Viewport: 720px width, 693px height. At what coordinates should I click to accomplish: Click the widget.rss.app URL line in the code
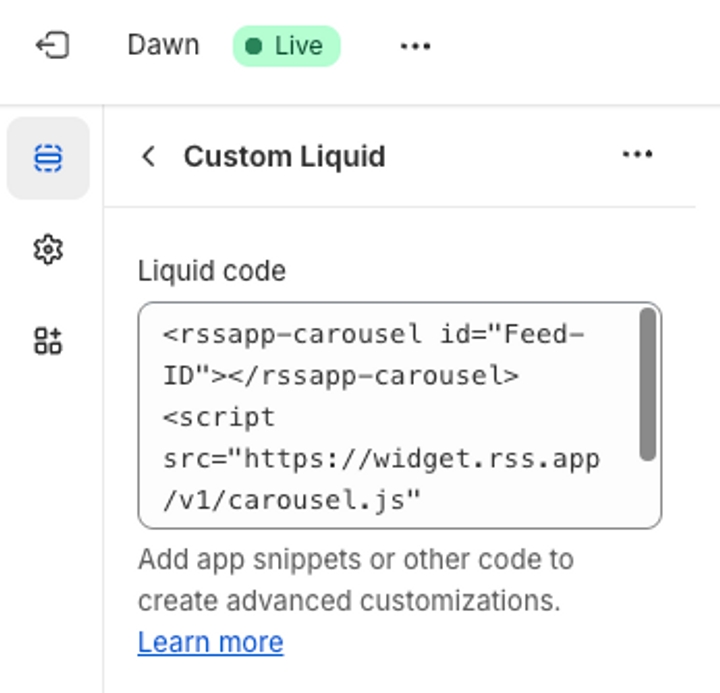click(382, 459)
